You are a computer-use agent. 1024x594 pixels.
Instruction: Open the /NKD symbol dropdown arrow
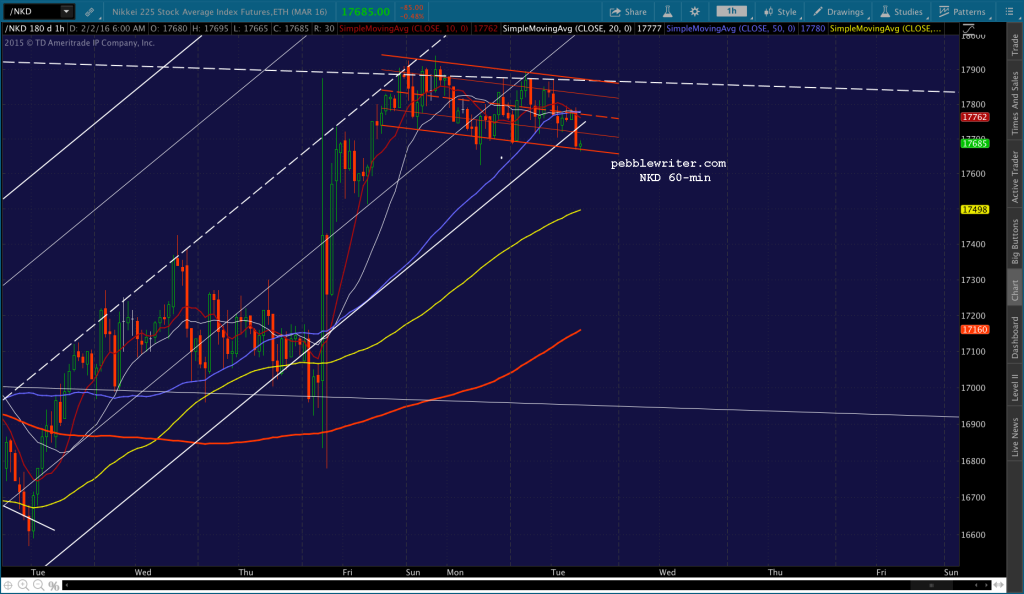[66, 11]
